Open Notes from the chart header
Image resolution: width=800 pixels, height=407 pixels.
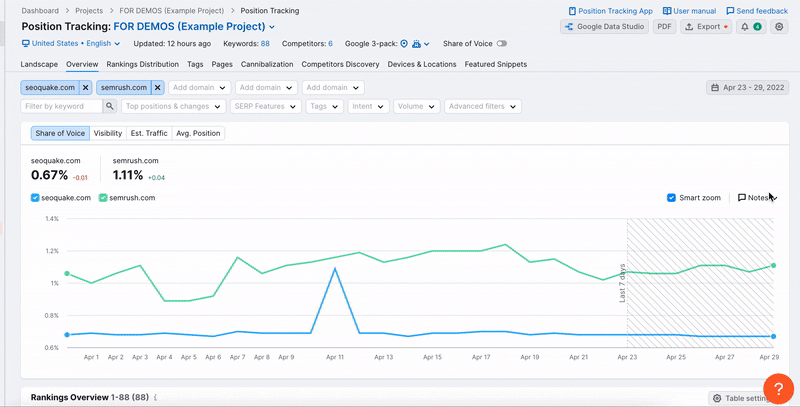point(756,198)
